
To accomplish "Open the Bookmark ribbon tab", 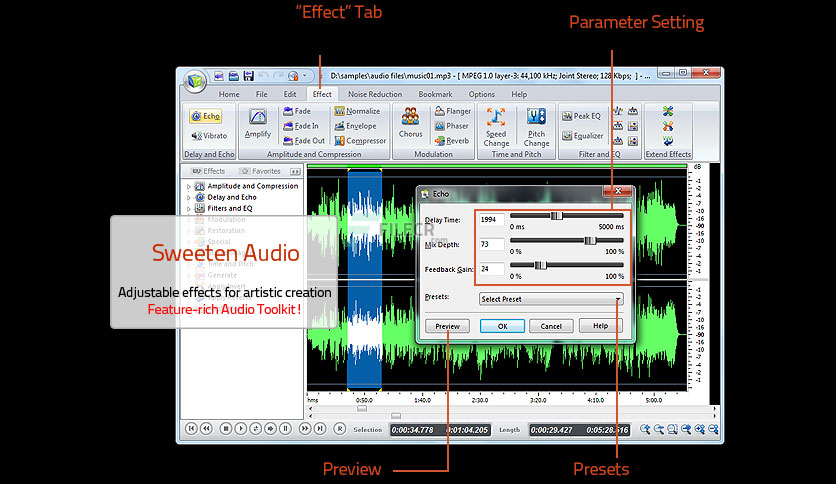I will 435,94.
